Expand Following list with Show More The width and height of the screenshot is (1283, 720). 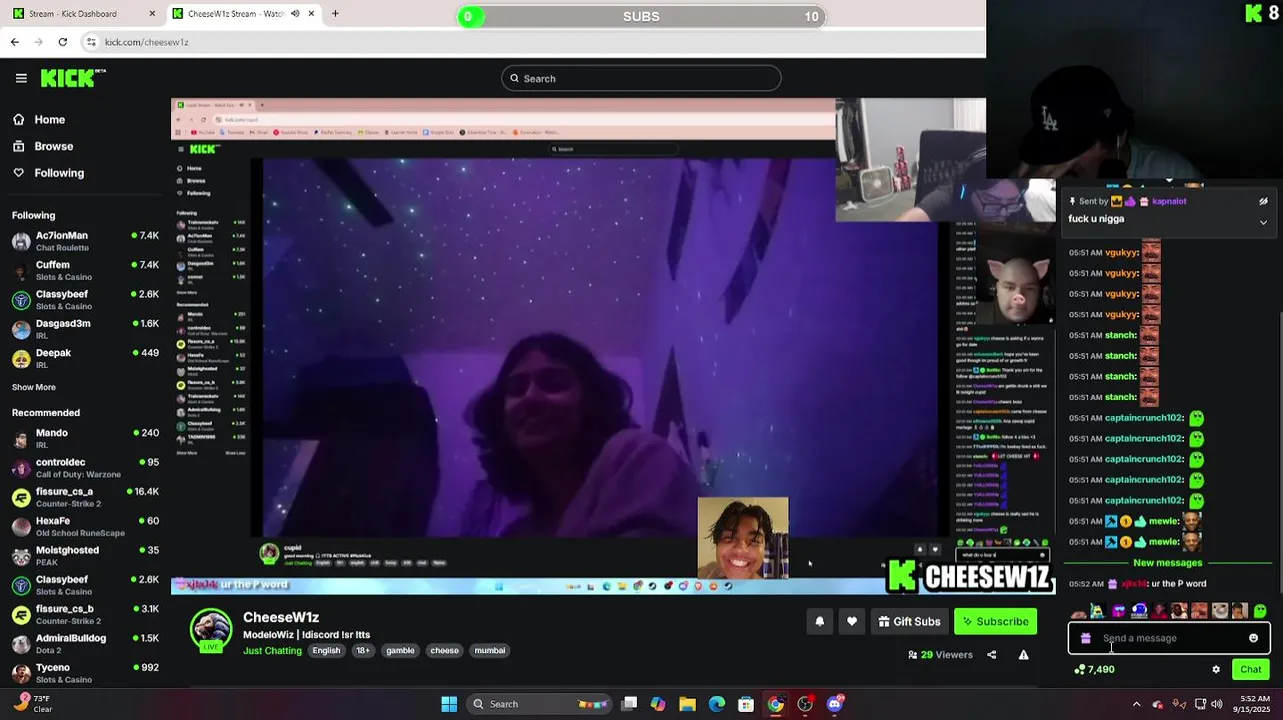34,387
